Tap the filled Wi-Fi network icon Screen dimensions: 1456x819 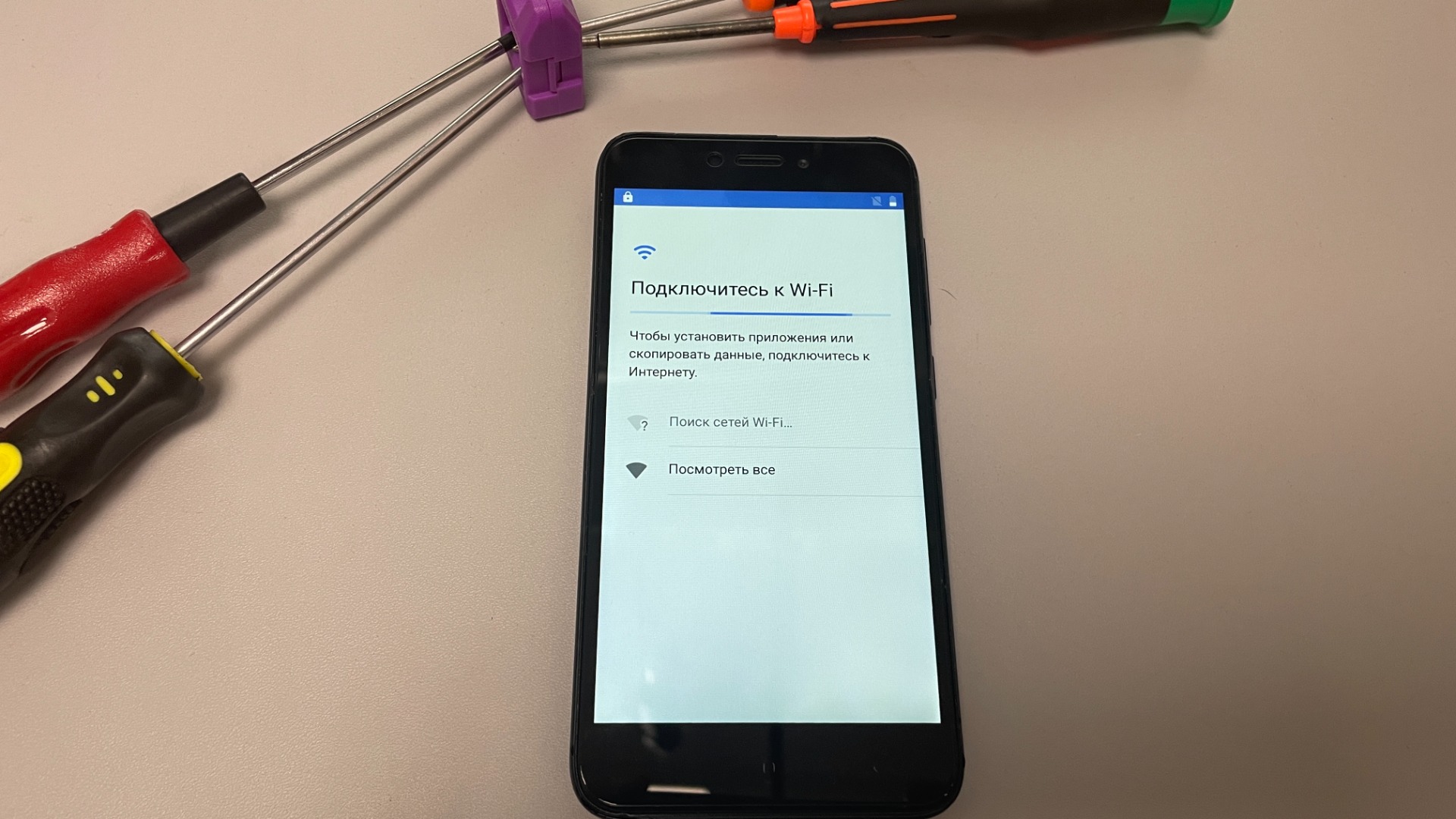(x=636, y=469)
